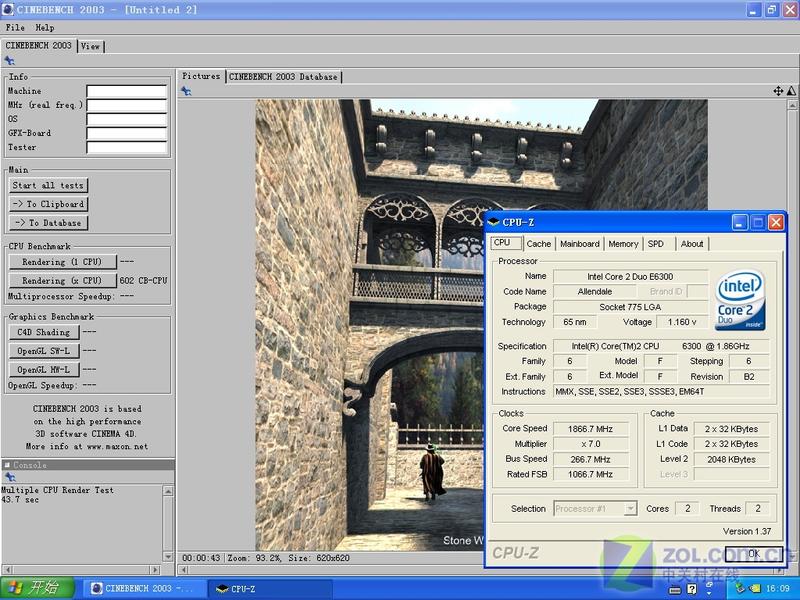
Task: Open the CINEBENCH 2003 Database tab
Action: pyautogui.click(x=283, y=77)
